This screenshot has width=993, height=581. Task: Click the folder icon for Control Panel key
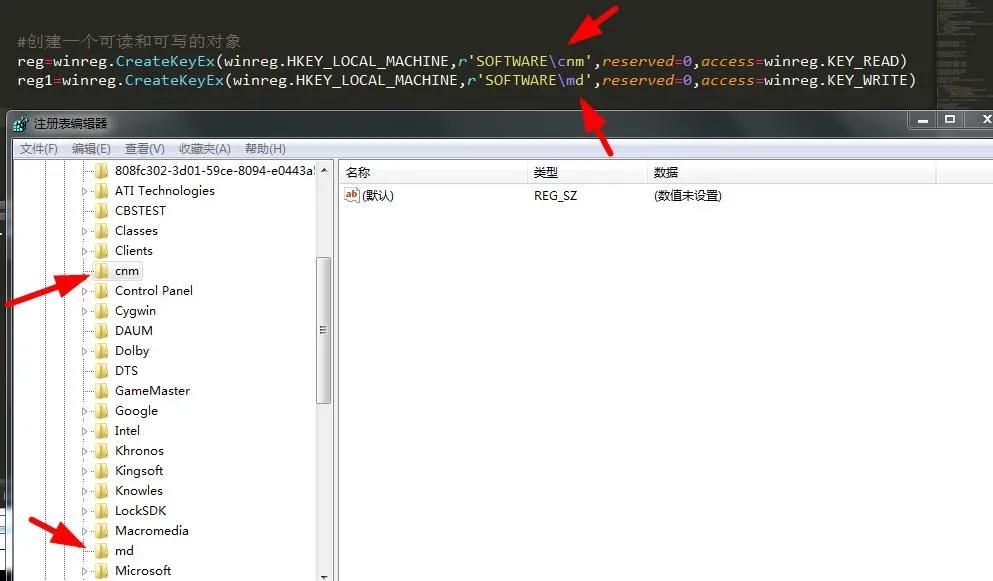101,290
